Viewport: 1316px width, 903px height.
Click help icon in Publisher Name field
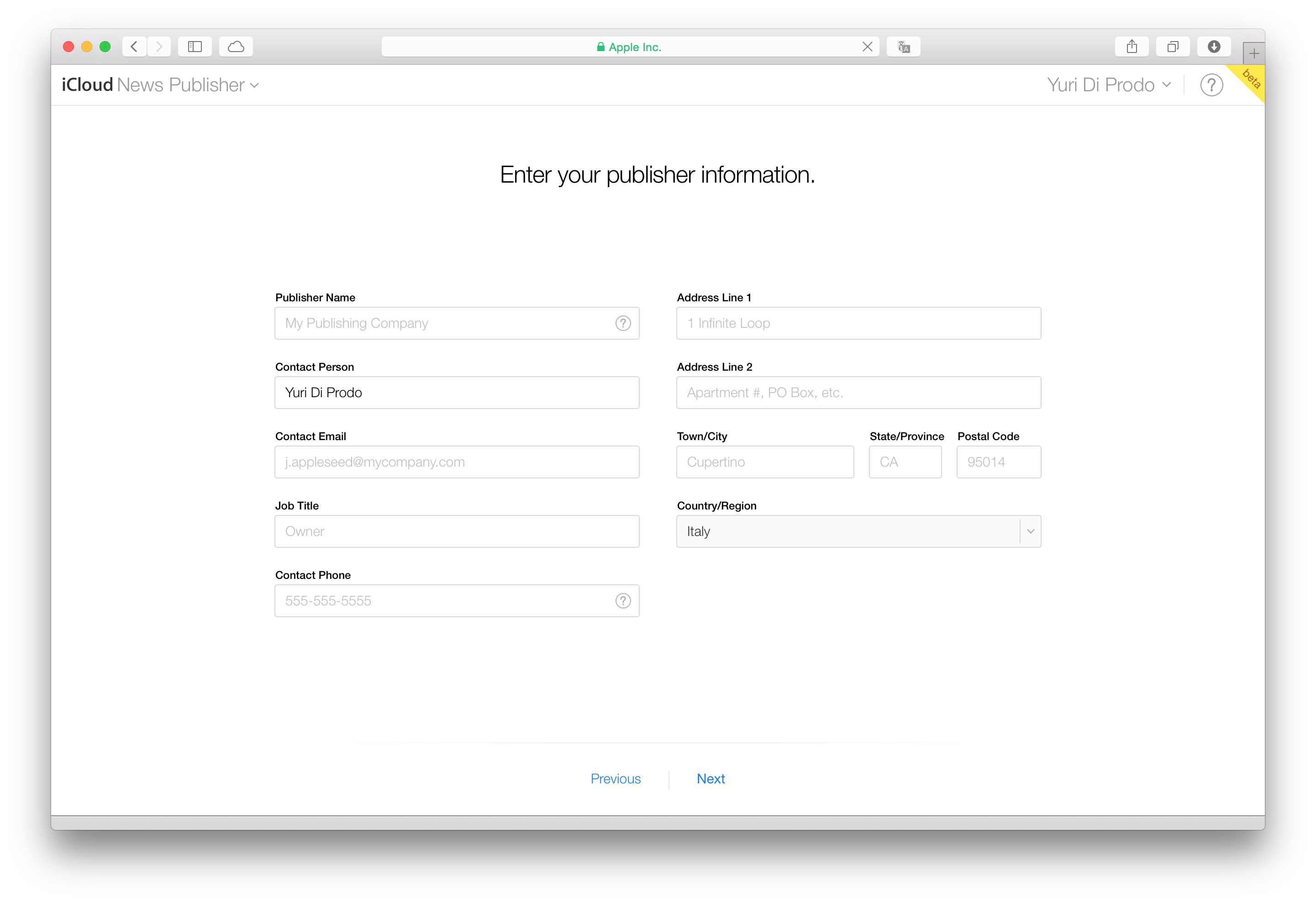pos(623,323)
